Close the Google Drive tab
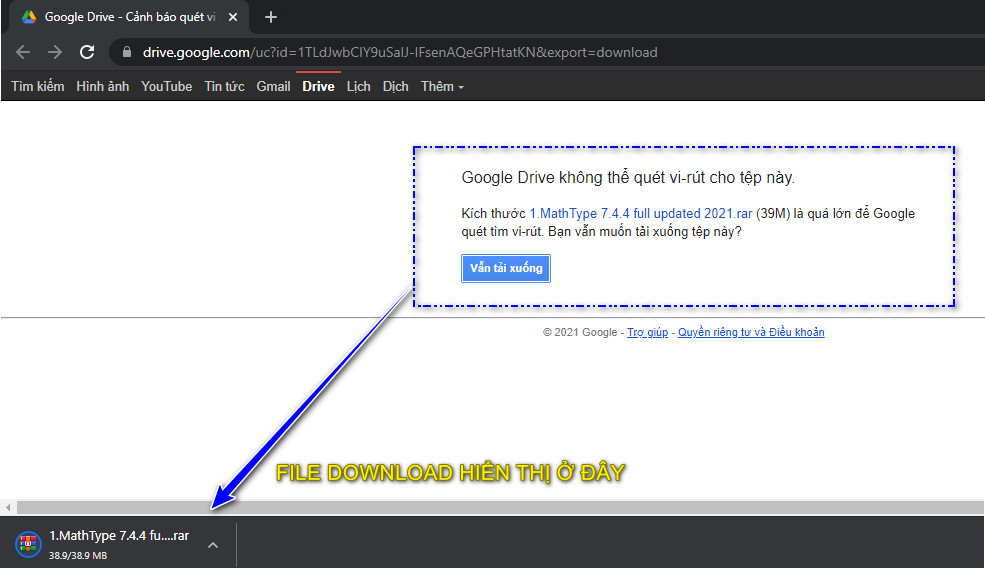Viewport: 985px width, 571px height. coord(233,17)
